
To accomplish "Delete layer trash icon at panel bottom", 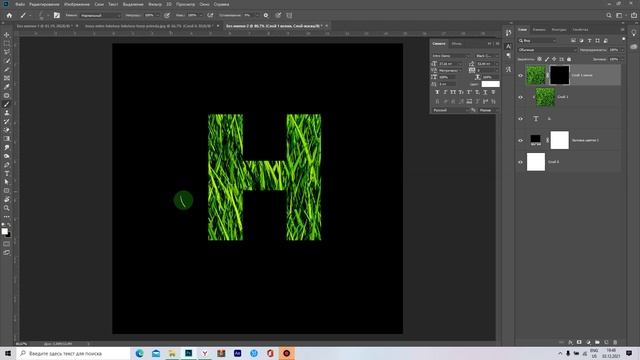I will tap(615, 342).
